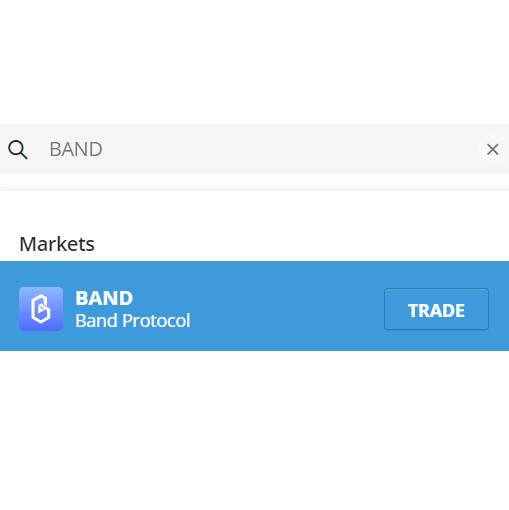Clear the search with the X icon

point(492,149)
